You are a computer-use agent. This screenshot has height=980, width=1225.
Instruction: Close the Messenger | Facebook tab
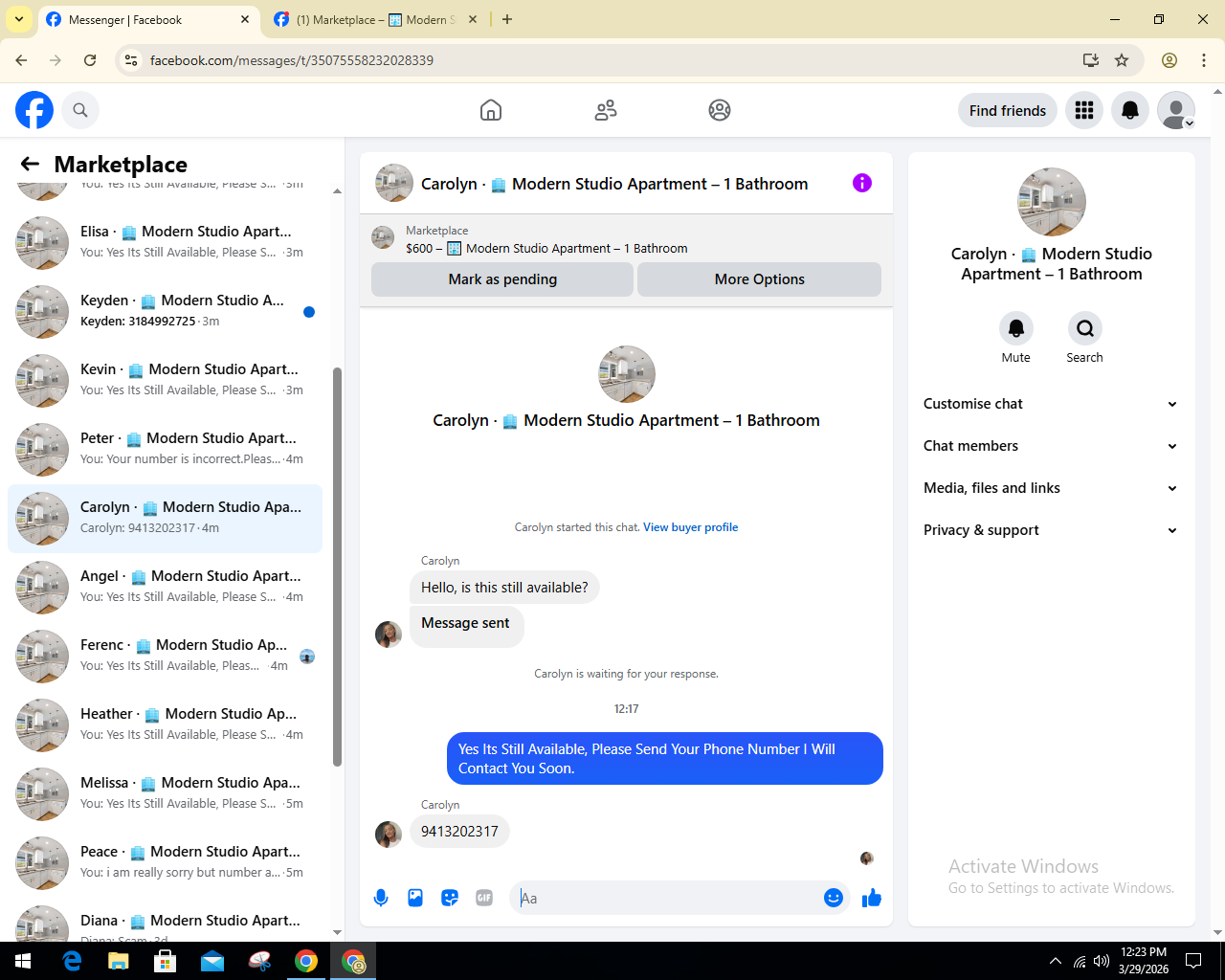[x=245, y=19]
